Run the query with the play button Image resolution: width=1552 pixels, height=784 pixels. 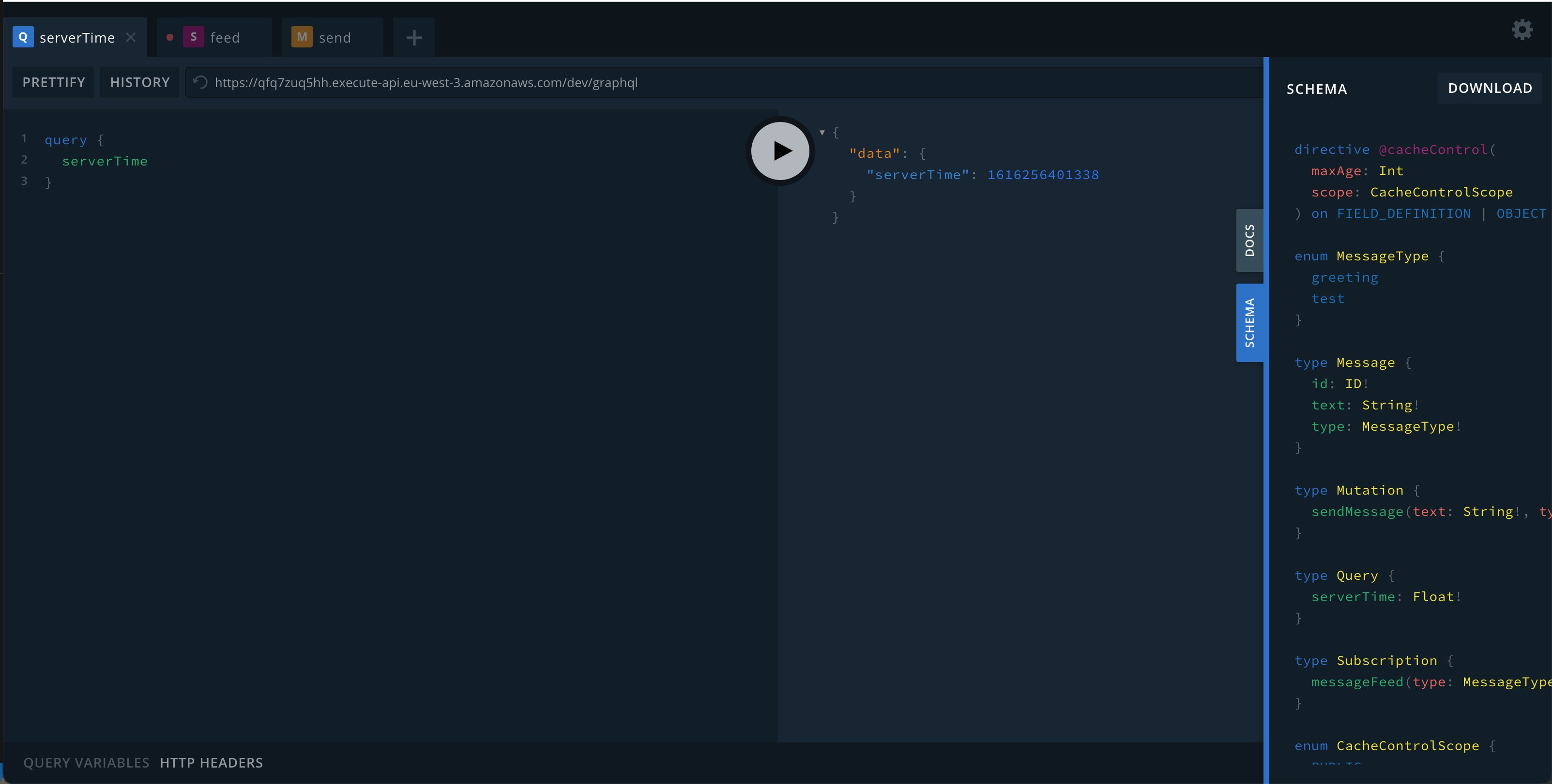tap(780, 151)
